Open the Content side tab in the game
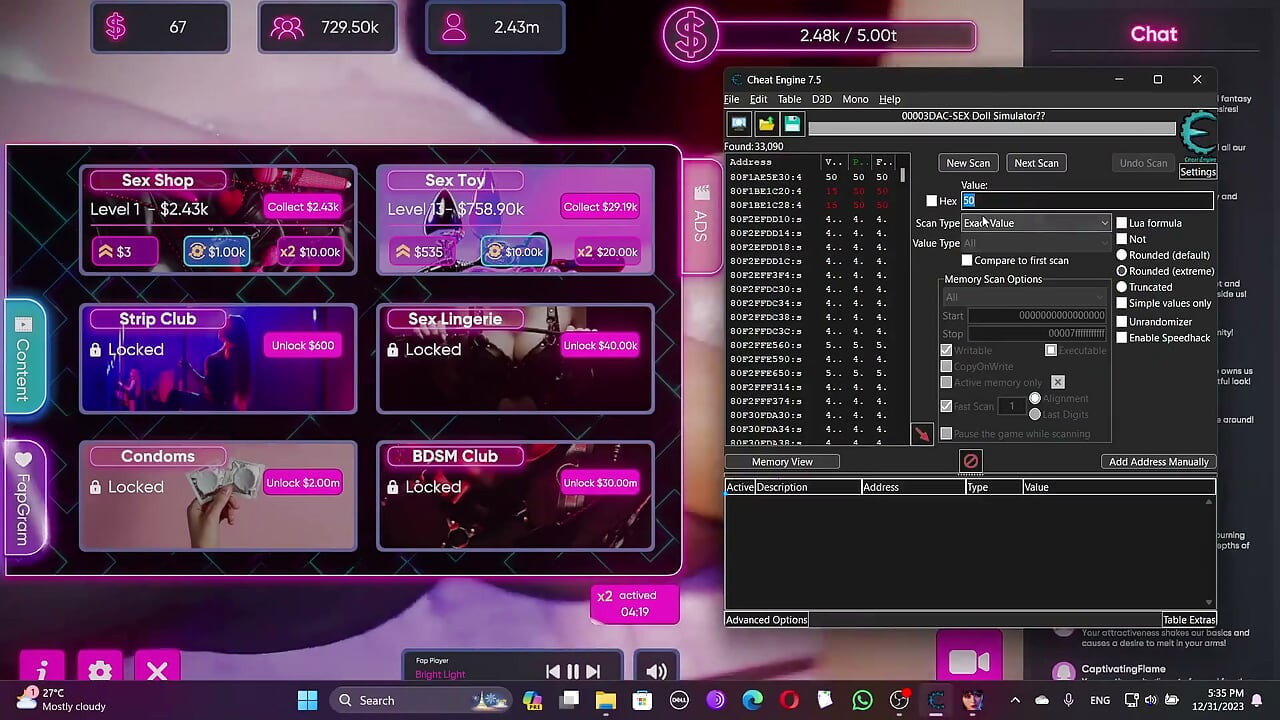 click(x=24, y=355)
